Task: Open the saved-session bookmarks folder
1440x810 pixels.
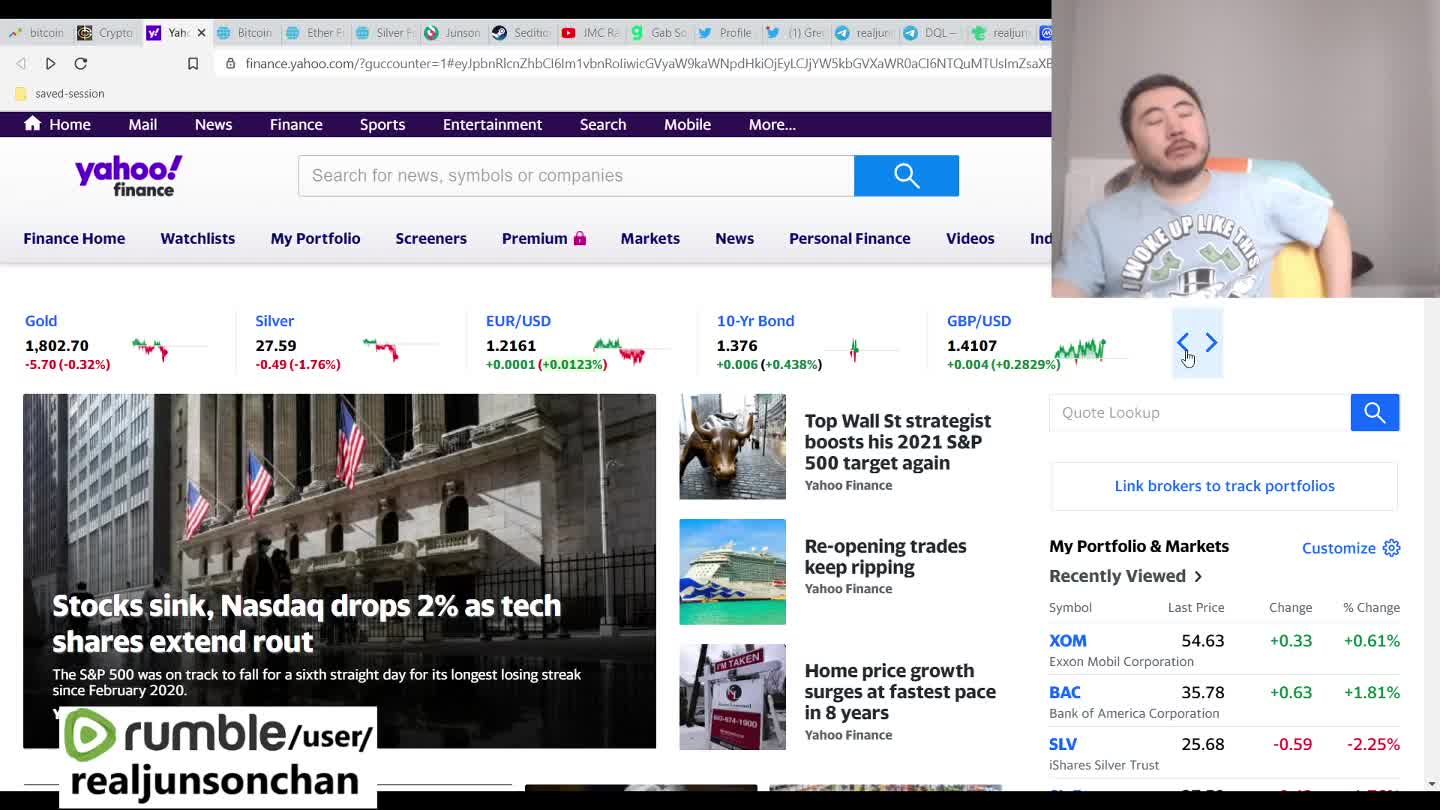Action: pos(59,93)
